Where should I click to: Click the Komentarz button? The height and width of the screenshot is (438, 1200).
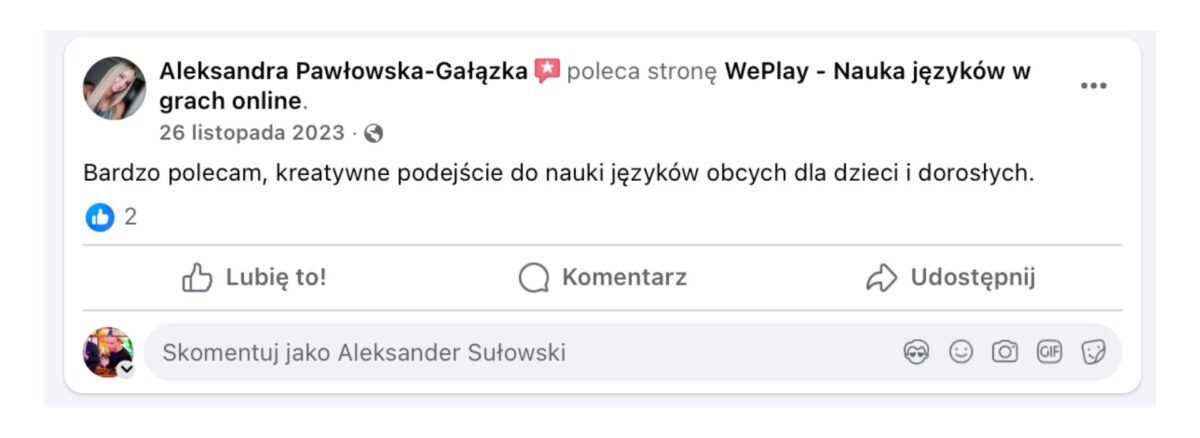(603, 277)
